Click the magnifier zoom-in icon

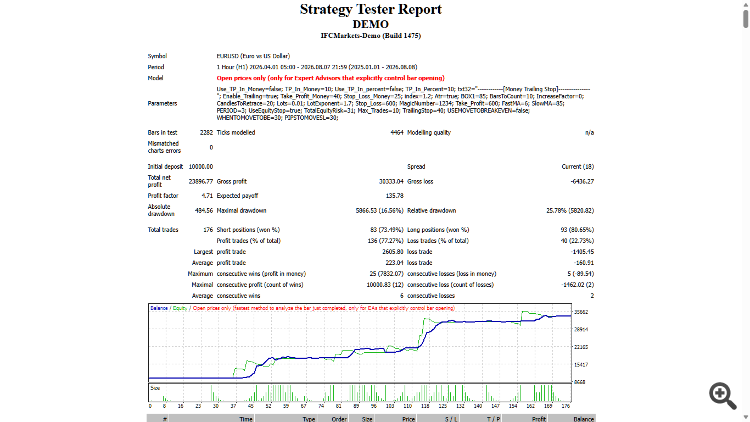tap(723, 396)
